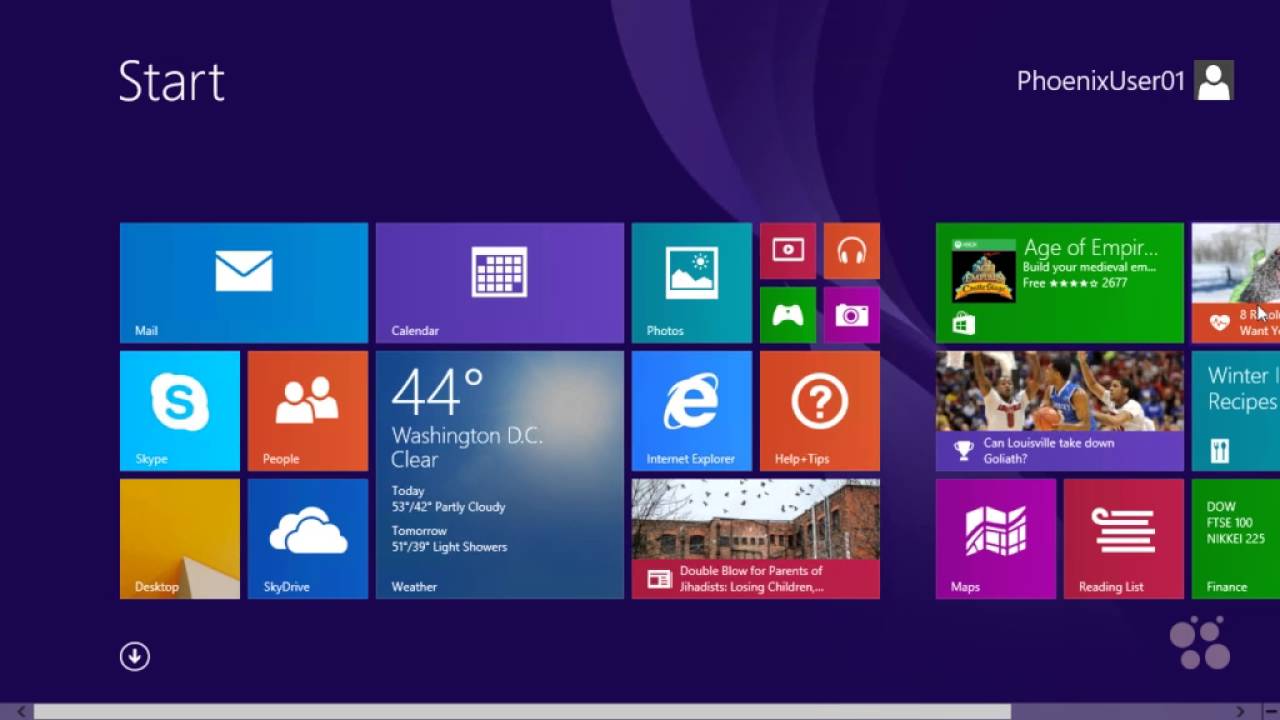This screenshot has height=720, width=1280.
Task: Open News tile about Double Blow for Parents
Action: click(x=756, y=539)
